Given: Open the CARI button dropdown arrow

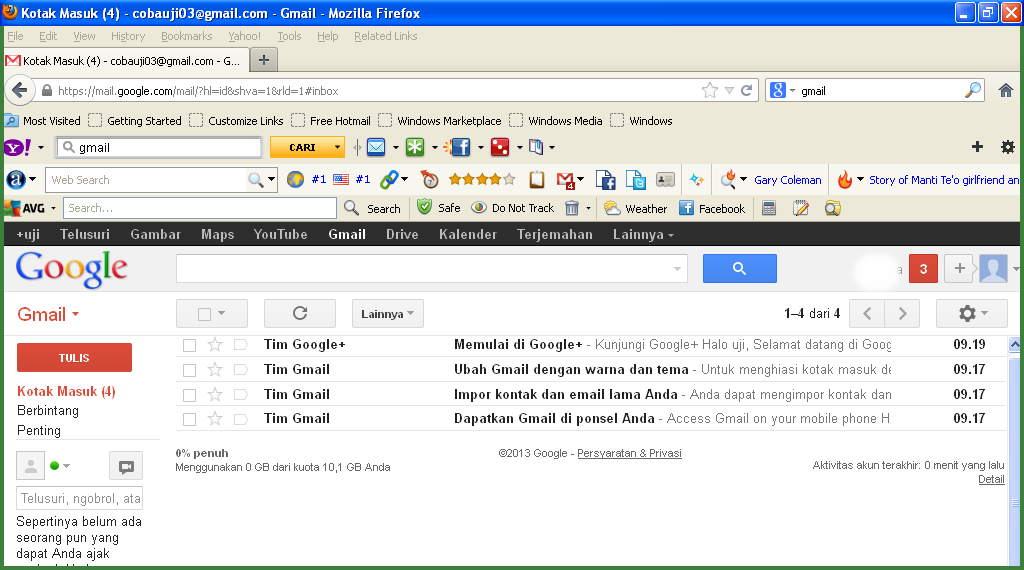Looking at the screenshot, I should [x=337, y=148].
